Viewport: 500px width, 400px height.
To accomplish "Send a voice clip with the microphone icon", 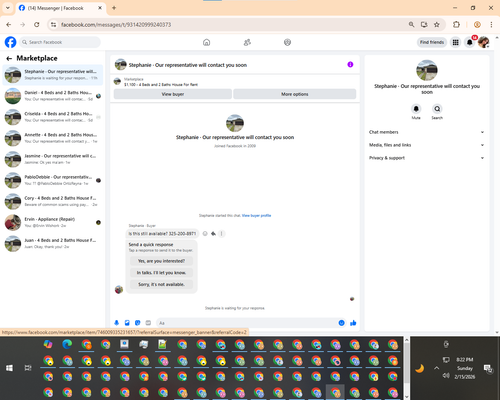I will [117, 323].
